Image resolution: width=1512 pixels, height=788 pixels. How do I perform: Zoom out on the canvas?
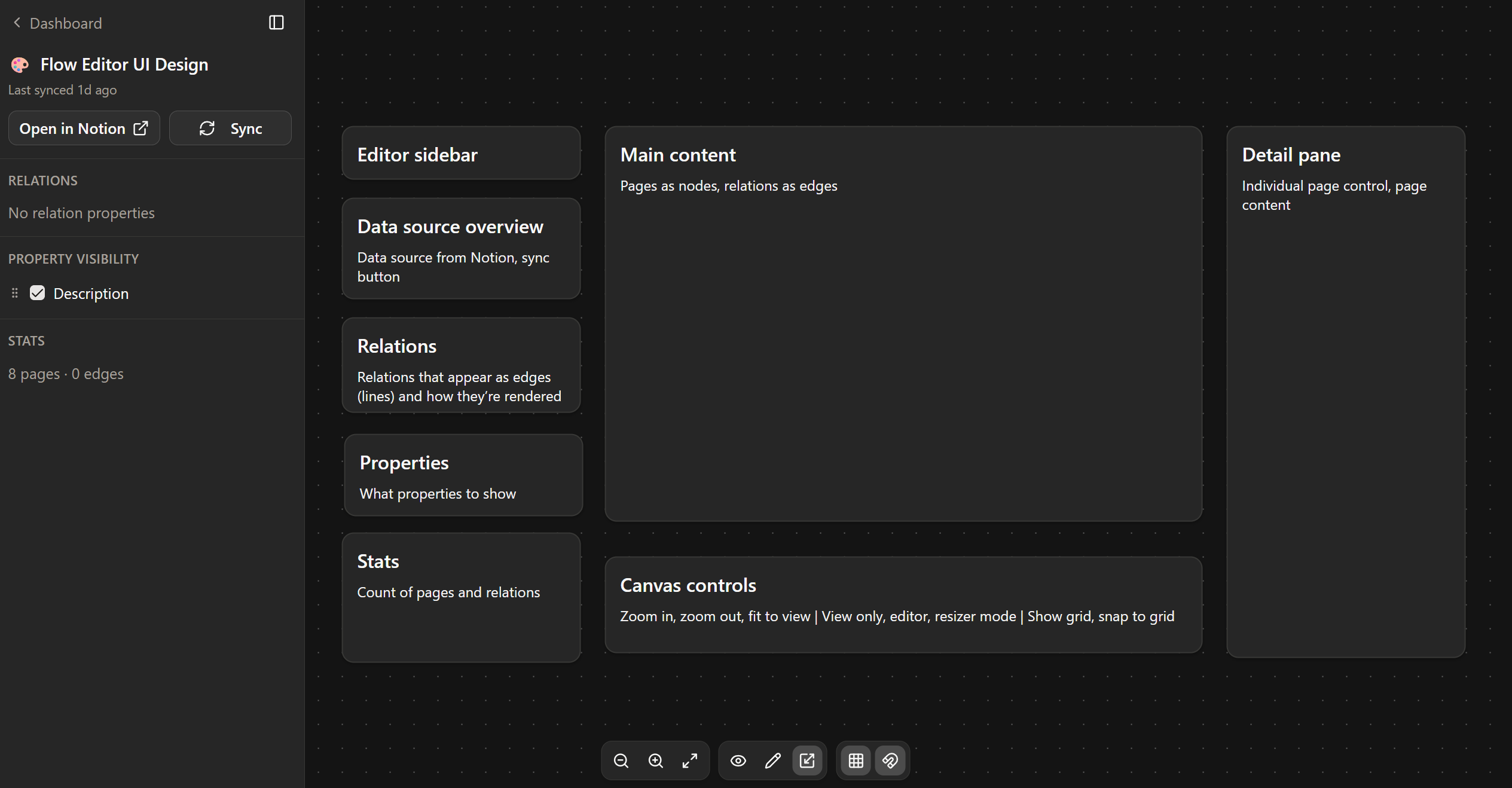621,760
